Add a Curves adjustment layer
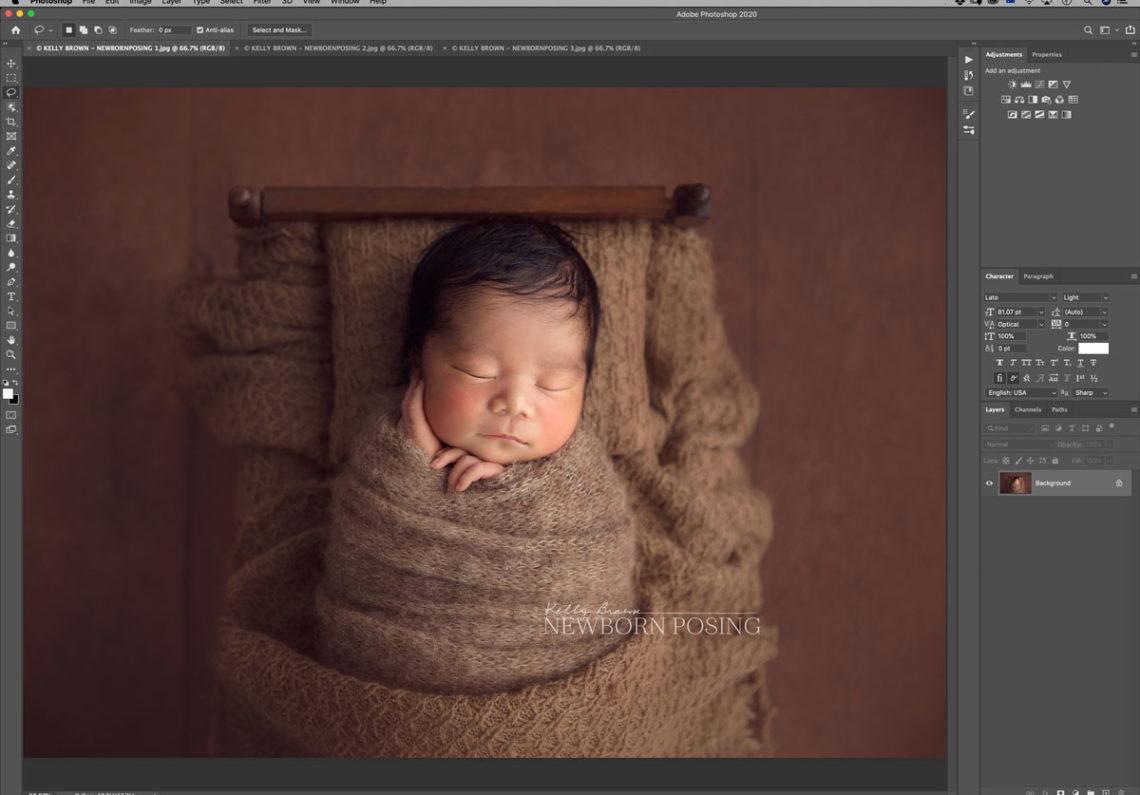 [x=1040, y=84]
